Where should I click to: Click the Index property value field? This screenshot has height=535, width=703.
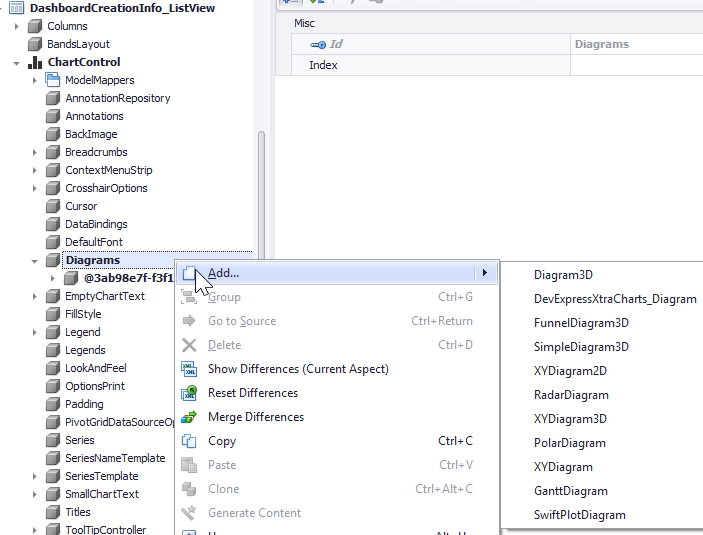coord(637,65)
